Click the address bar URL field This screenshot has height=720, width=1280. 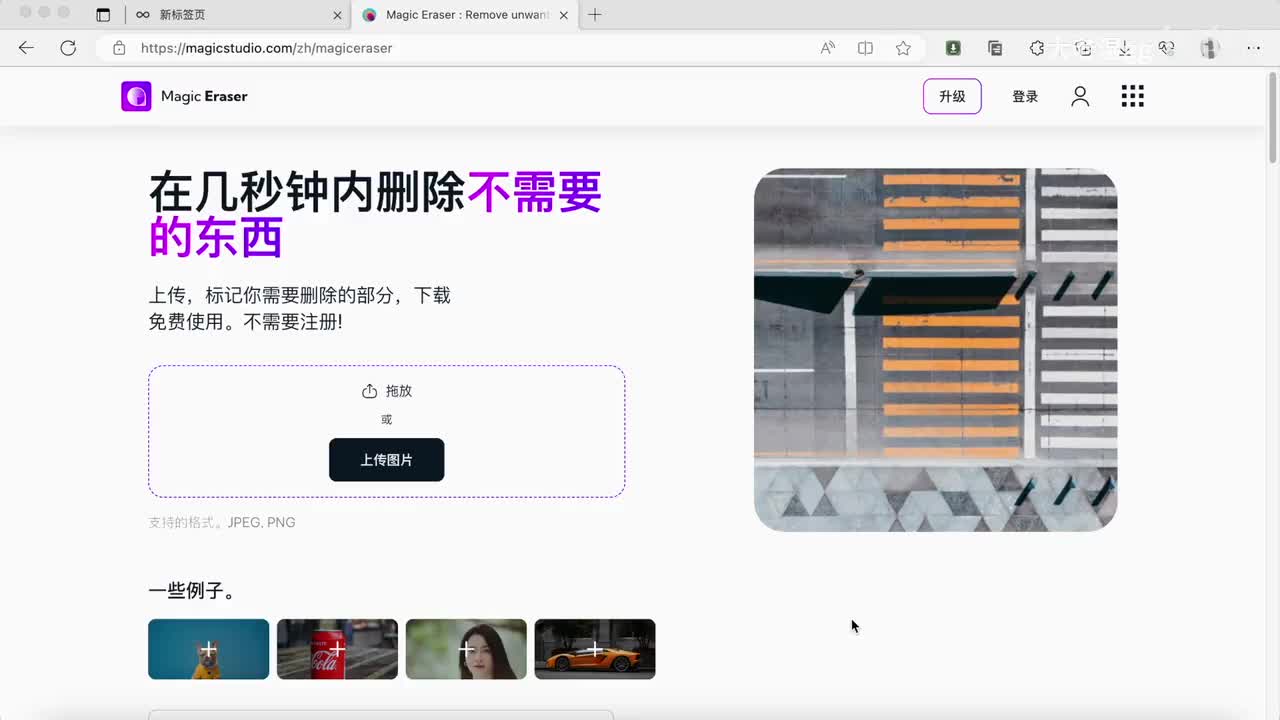pyautogui.click(x=450, y=48)
